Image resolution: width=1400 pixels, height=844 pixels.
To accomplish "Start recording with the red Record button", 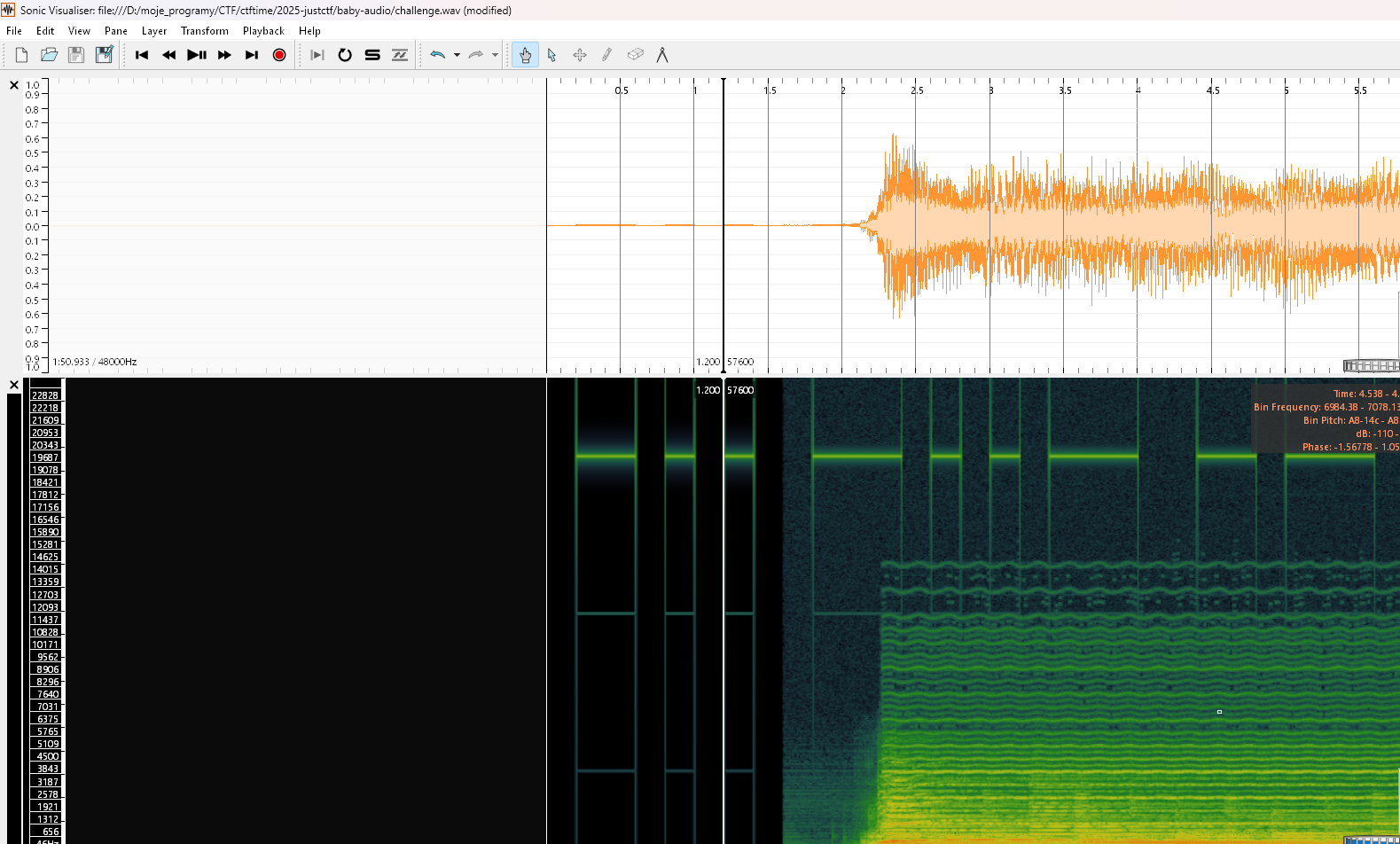I will coord(279,55).
